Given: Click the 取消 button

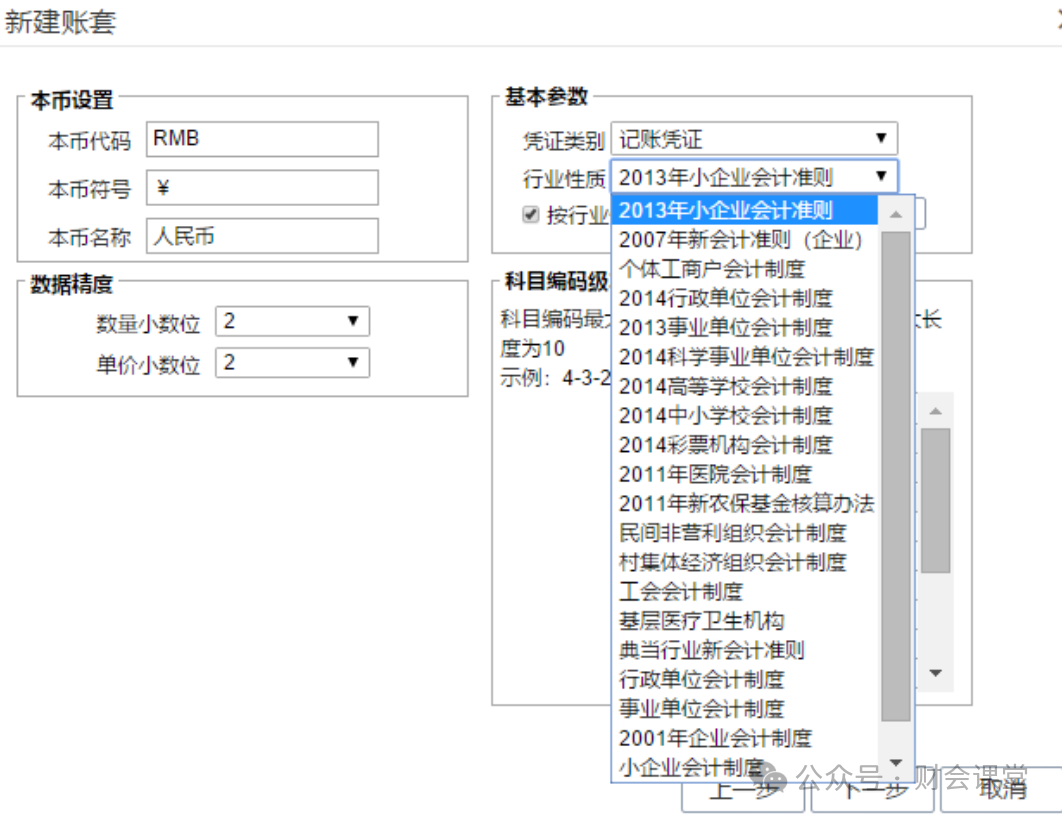Looking at the screenshot, I should [1002, 789].
